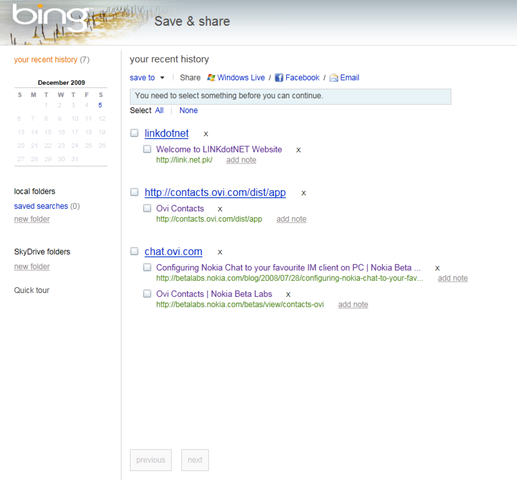Open the http://contacts.ovi.com/dist/app heading link
Screen dimensions: 517x480
pyautogui.click(x=215, y=192)
